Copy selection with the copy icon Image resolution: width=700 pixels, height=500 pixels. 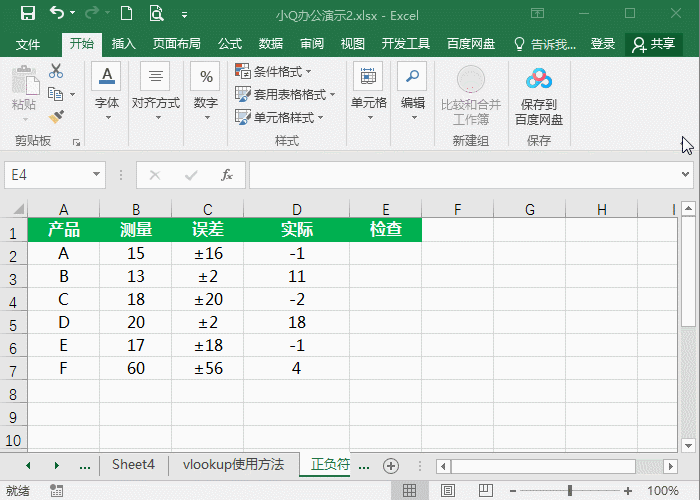pos(56,94)
